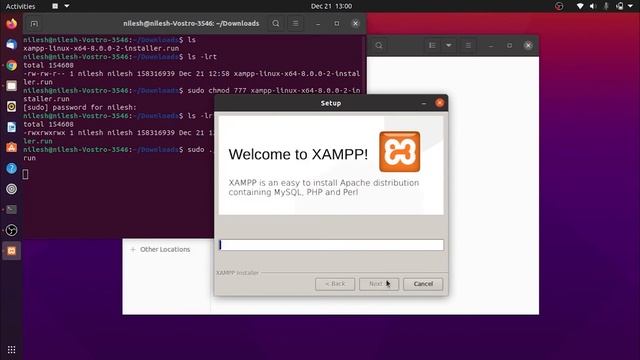Click the OBS tray indicator

pyautogui.click(x=559, y=6)
